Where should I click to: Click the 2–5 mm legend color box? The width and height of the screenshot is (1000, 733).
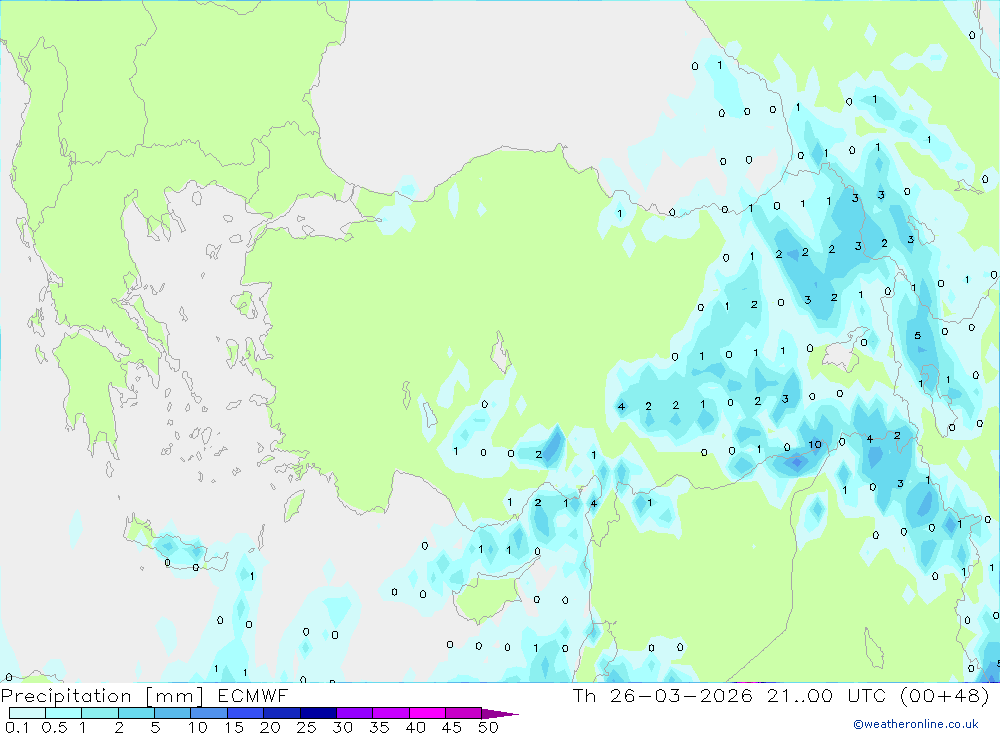136,713
